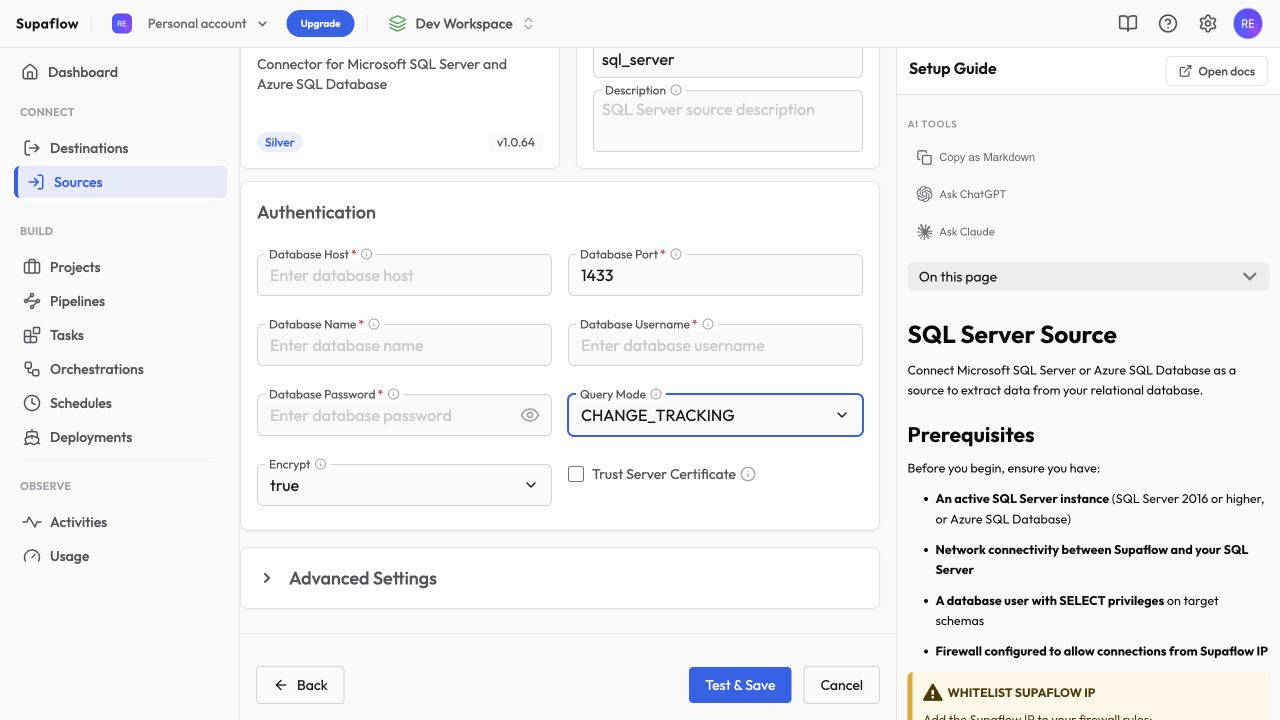1280x720 pixels.
Task: Click the Silver badge
Action: click(280, 142)
